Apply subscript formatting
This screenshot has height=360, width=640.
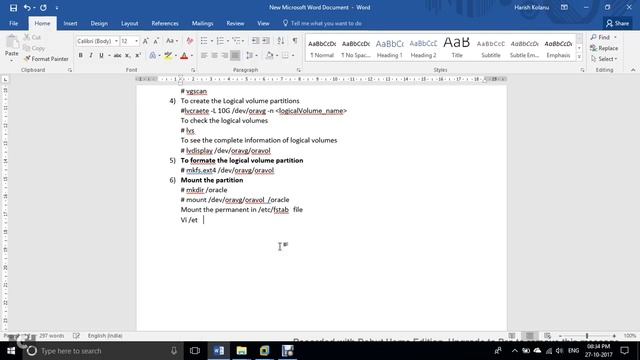pyautogui.click(x=128, y=55)
